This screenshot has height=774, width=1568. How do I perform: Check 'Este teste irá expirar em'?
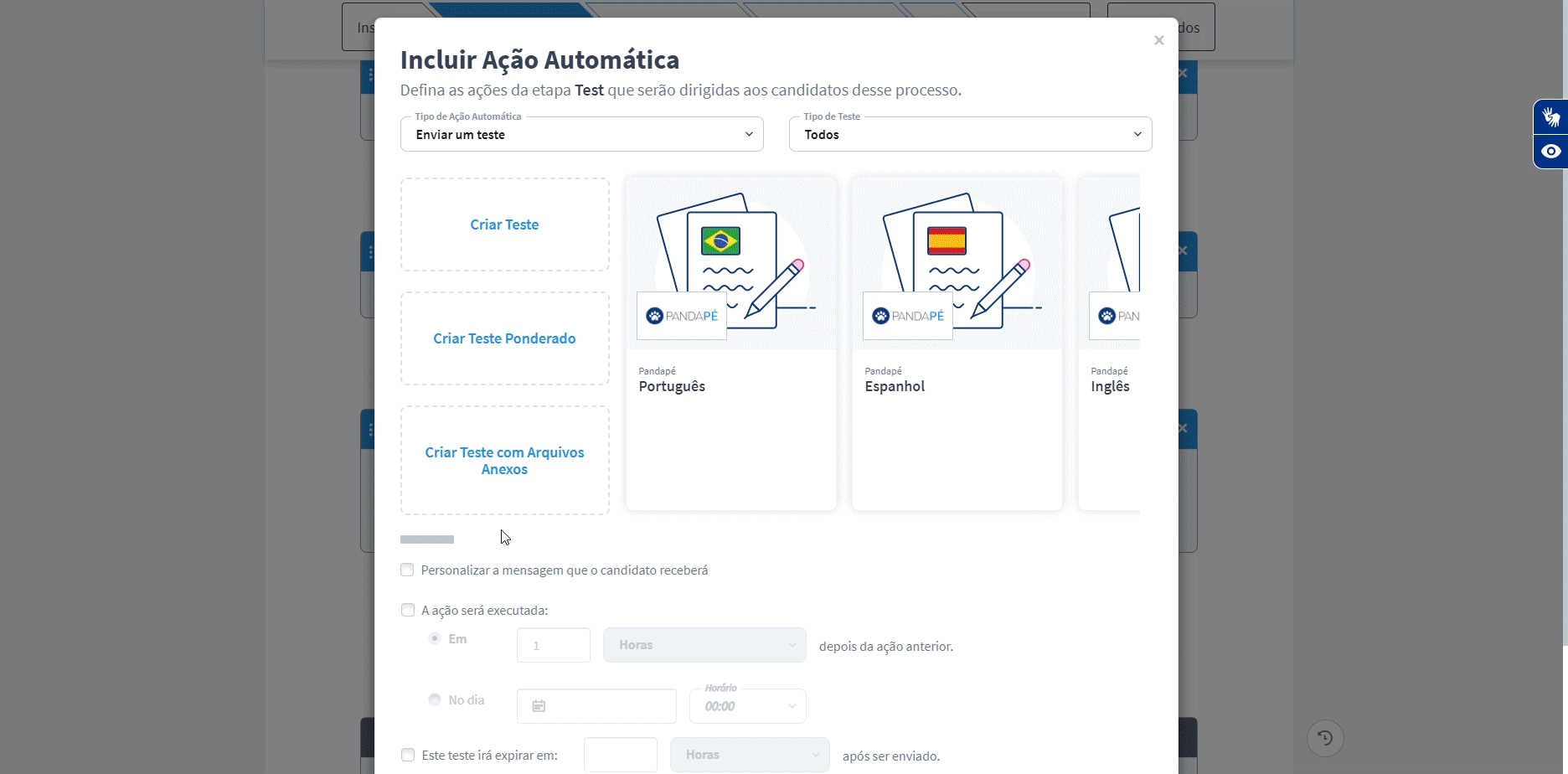[x=408, y=754]
